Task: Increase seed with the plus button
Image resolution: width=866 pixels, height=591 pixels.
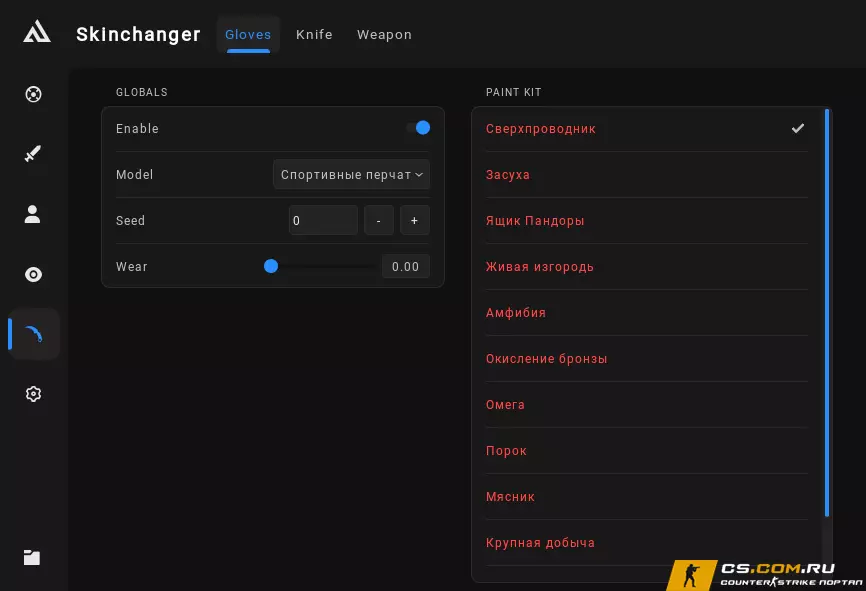Action: click(415, 220)
